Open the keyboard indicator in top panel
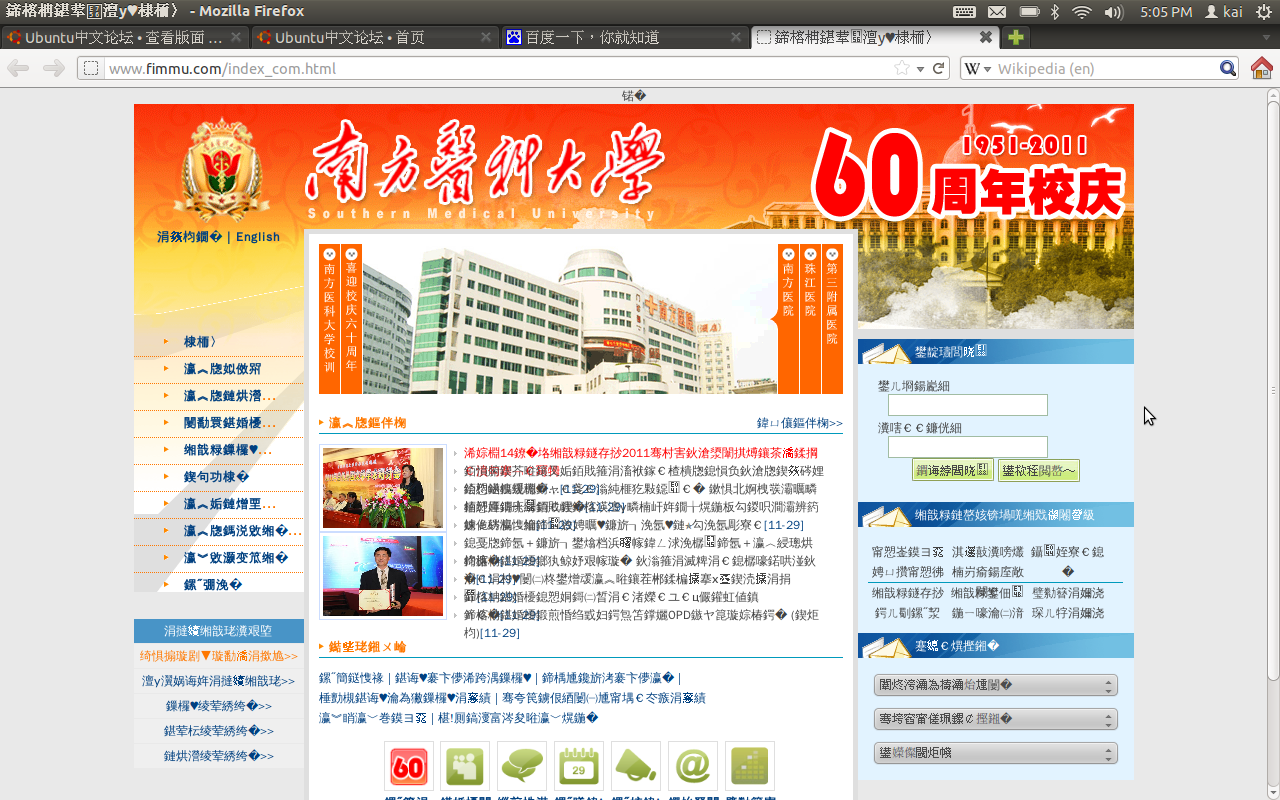This screenshot has width=1280, height=800. (965, 12)
